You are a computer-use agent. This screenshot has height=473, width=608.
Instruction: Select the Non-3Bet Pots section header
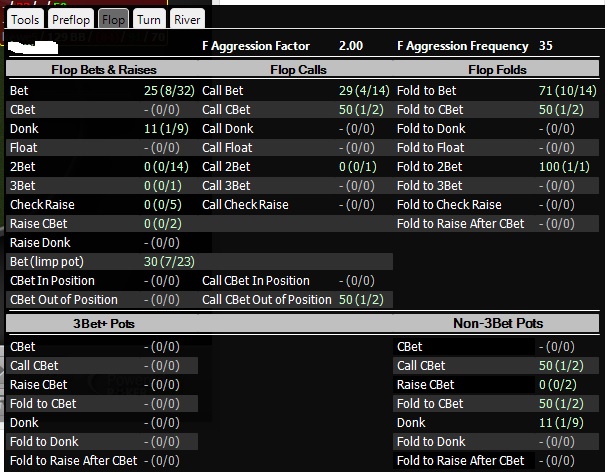pyautogui.click(x=497, y=324)
